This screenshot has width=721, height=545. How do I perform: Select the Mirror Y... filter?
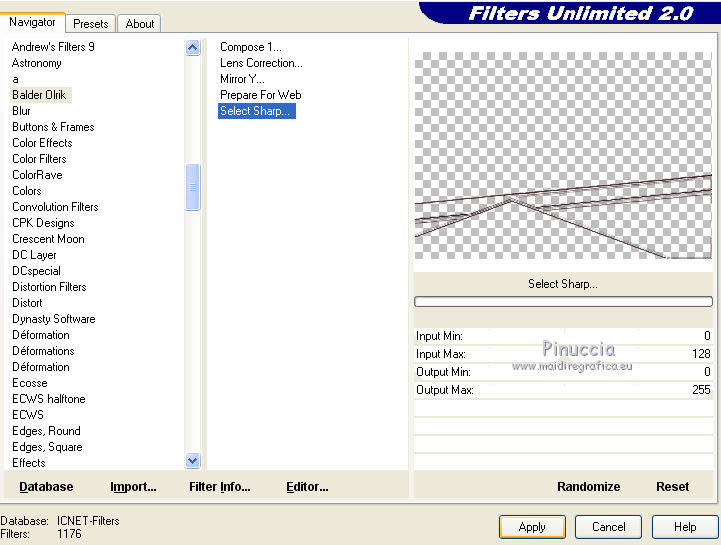point(242,79)
